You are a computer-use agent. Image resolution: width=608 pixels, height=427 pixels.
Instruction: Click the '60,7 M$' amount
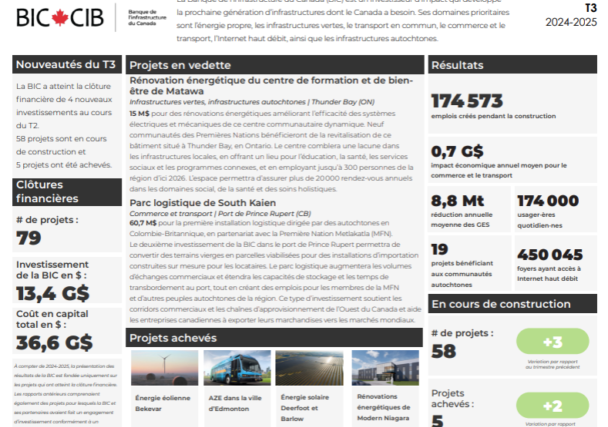(x=143, y=223)
